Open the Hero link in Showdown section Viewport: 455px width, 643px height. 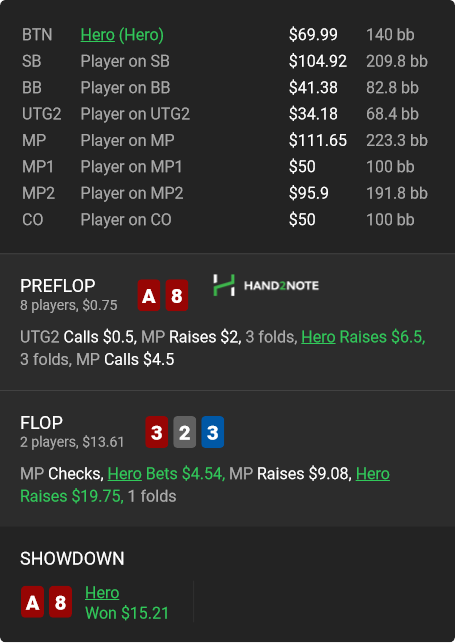[x=102, y=593]
